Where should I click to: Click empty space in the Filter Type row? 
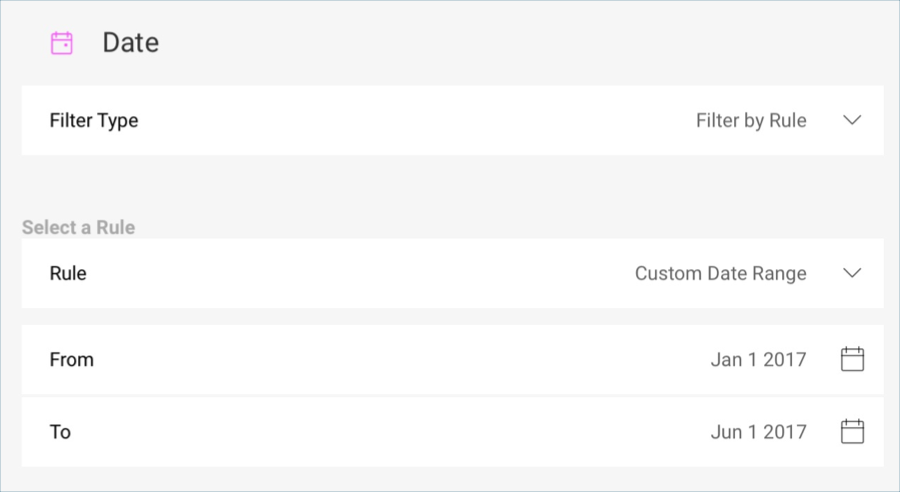(400, 120)
